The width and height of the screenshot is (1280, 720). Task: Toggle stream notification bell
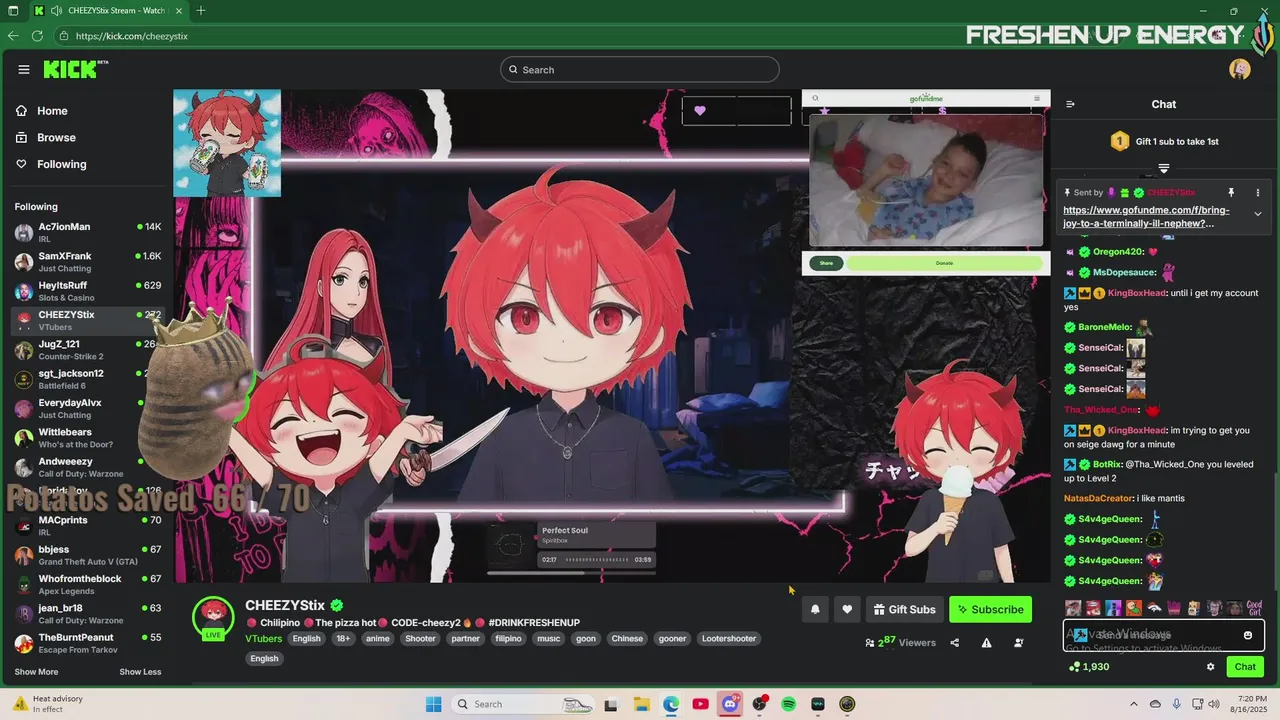pyautogui.click(x=815, y=609)
